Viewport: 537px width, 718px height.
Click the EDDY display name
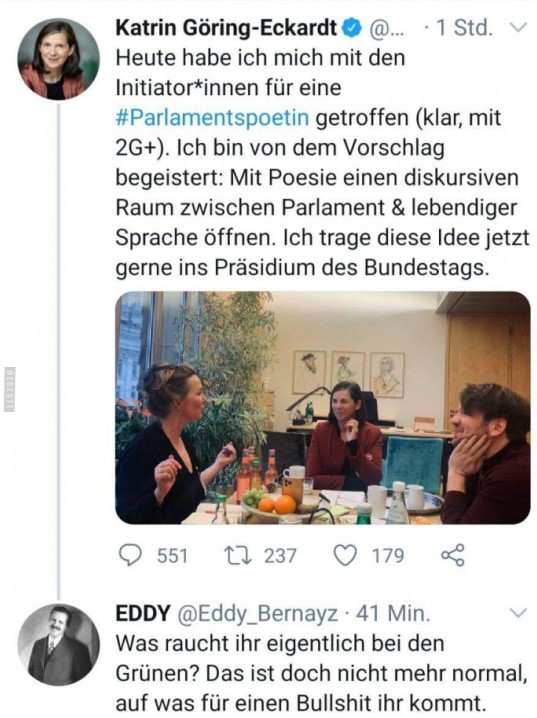143,613
